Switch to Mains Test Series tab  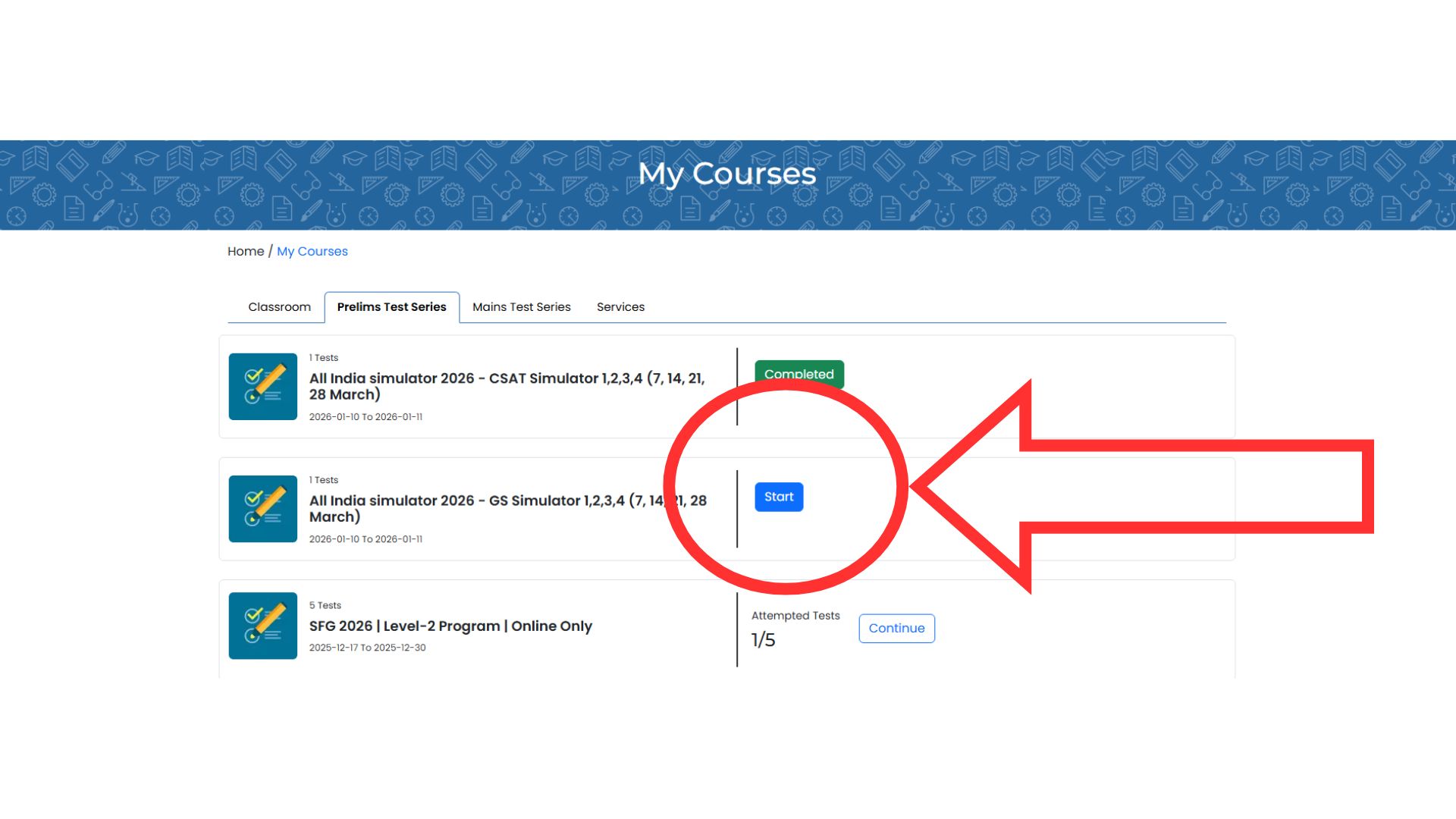[521, 307]
